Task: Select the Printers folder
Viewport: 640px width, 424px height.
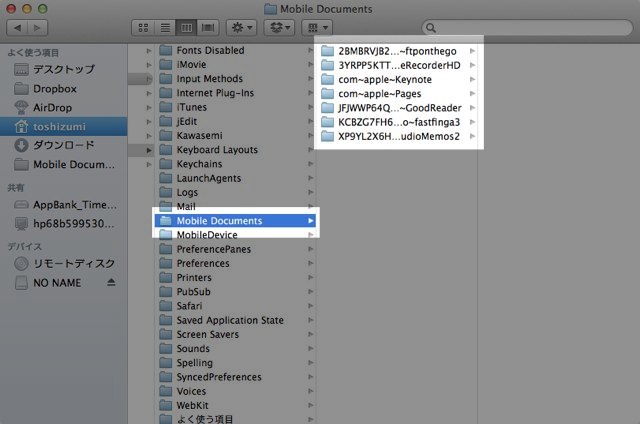Action: coord(236,277)
